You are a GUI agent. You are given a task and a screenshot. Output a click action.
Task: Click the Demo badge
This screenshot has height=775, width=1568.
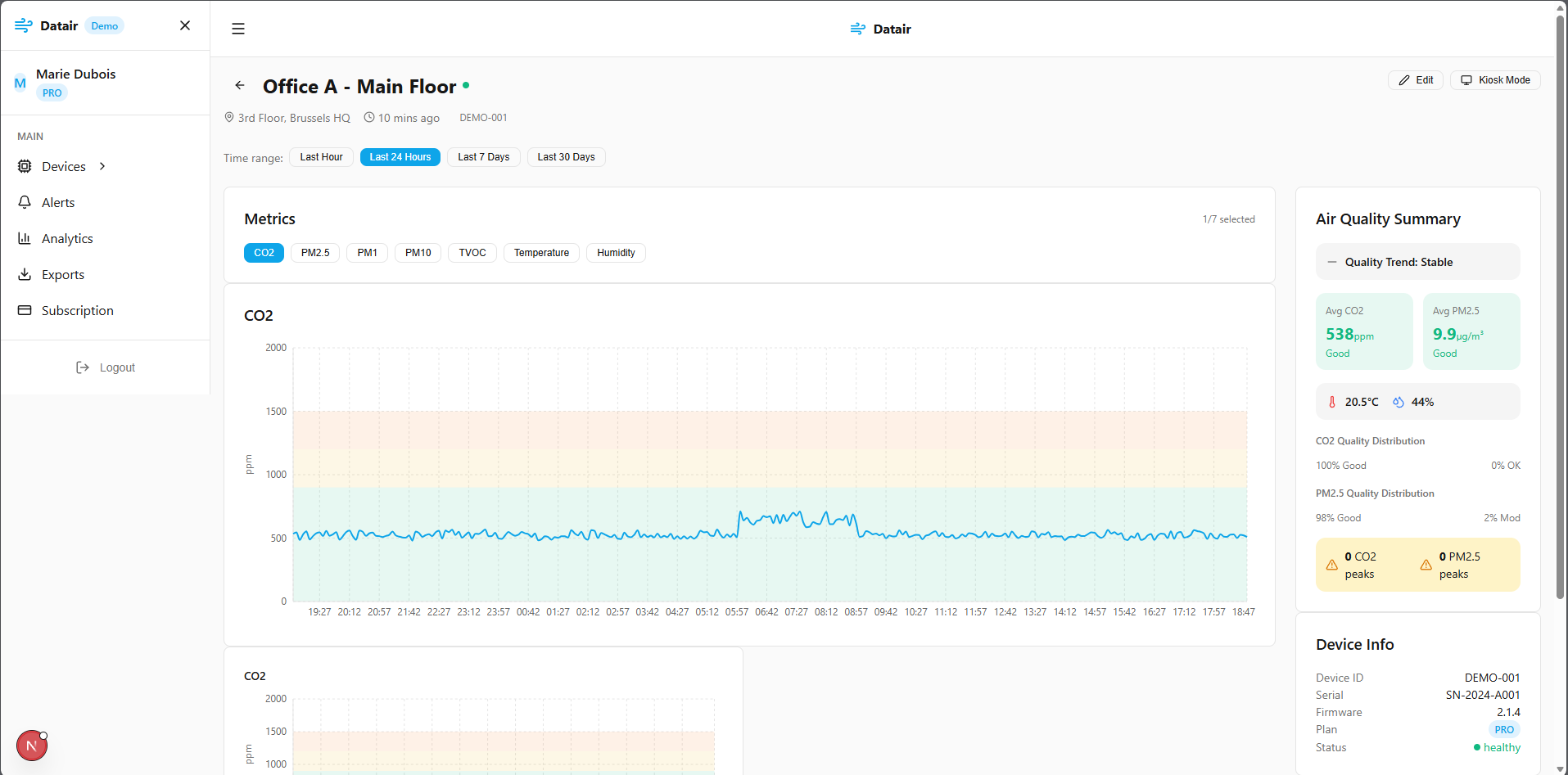[105, 26]
